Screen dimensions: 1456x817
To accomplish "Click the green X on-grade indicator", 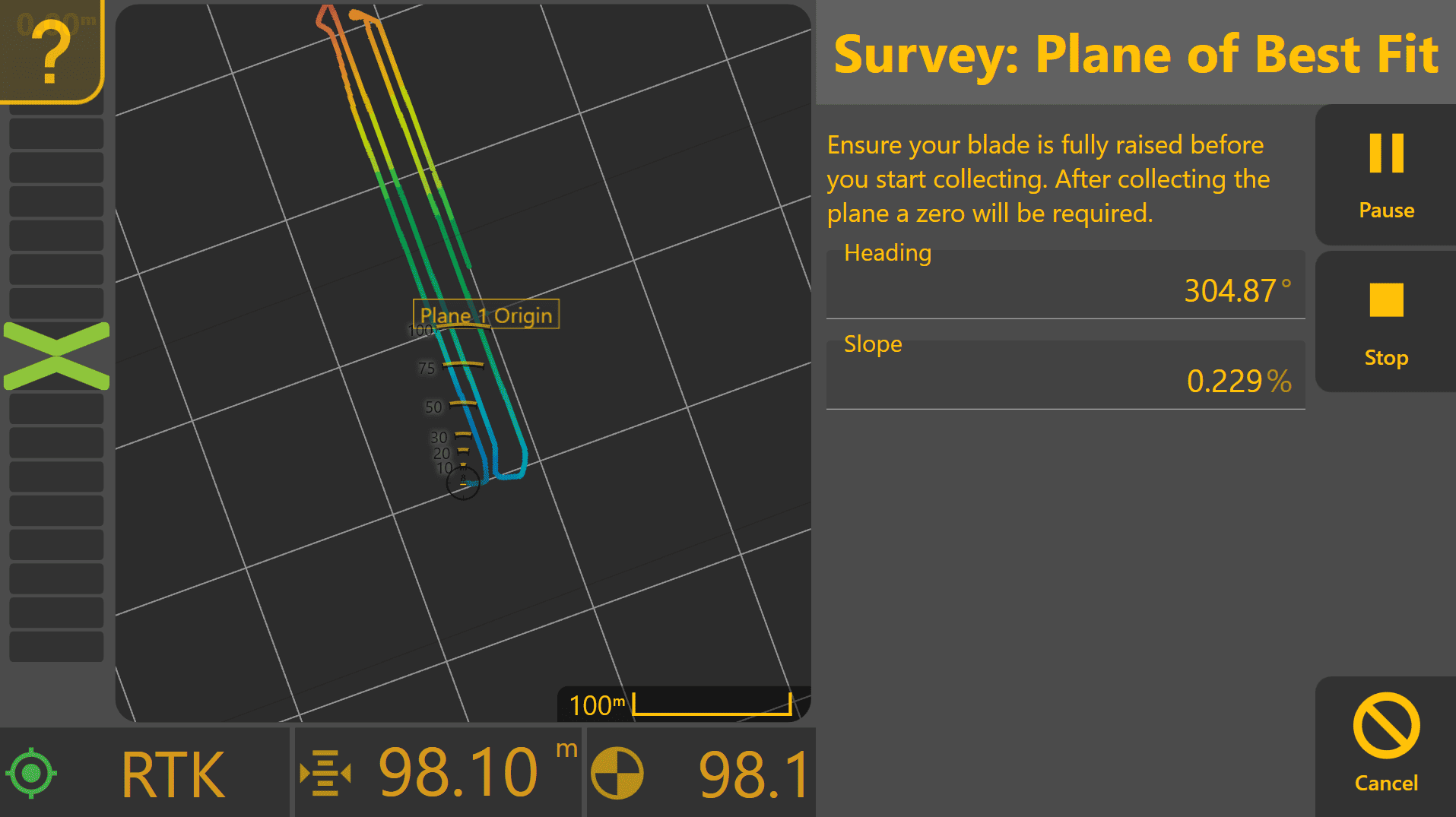I will point(57,356).
